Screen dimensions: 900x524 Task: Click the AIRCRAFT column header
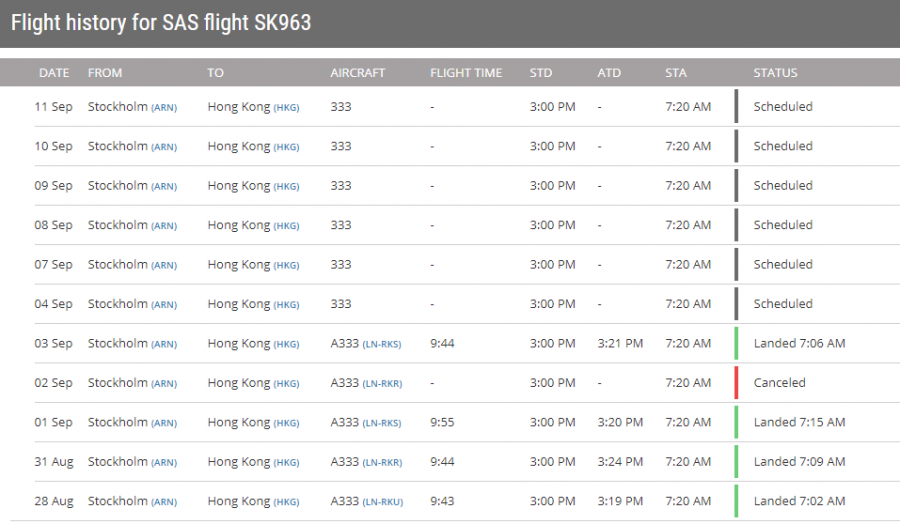coord(358,73)
